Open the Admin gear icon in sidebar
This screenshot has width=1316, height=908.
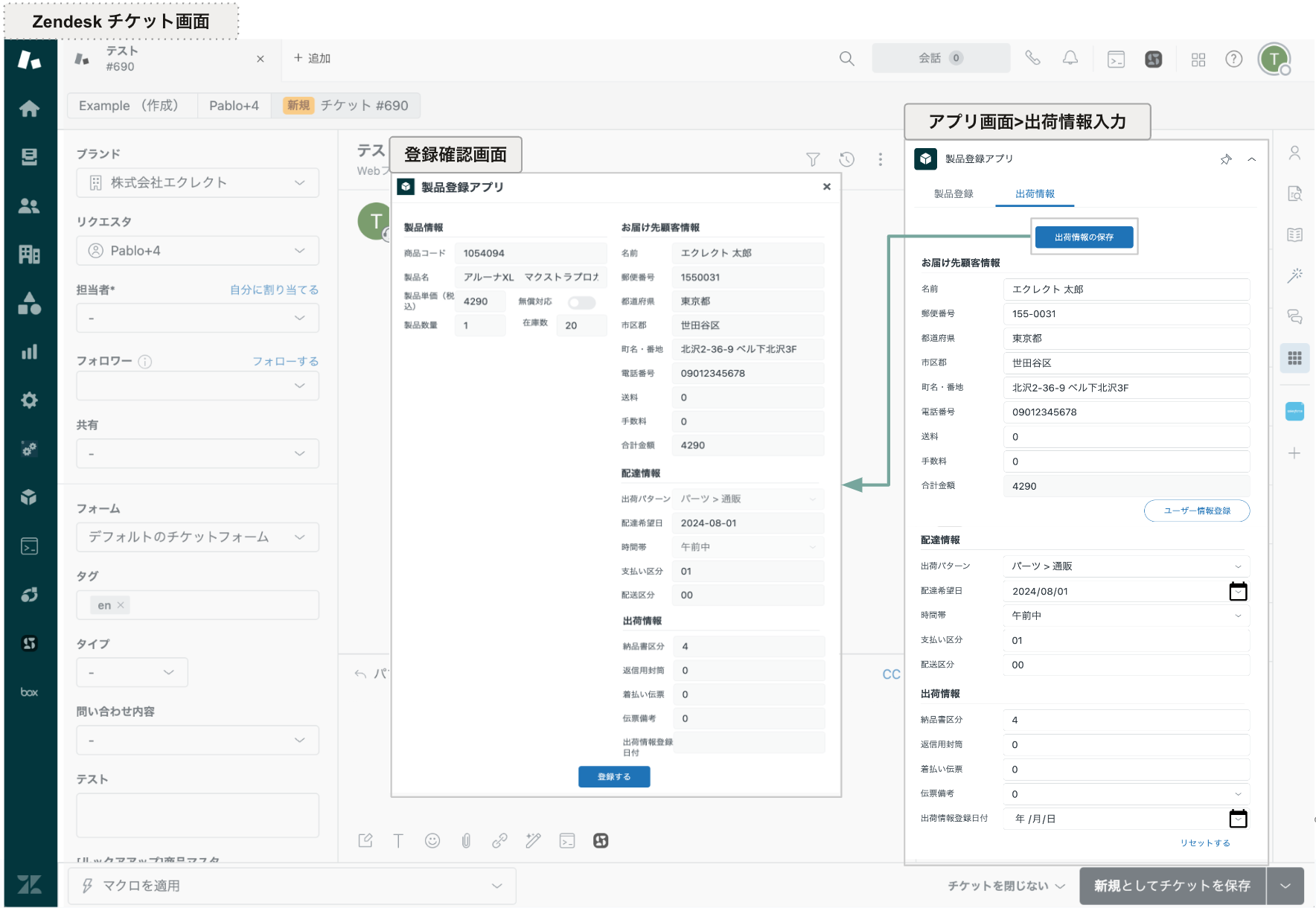[29, 400]
